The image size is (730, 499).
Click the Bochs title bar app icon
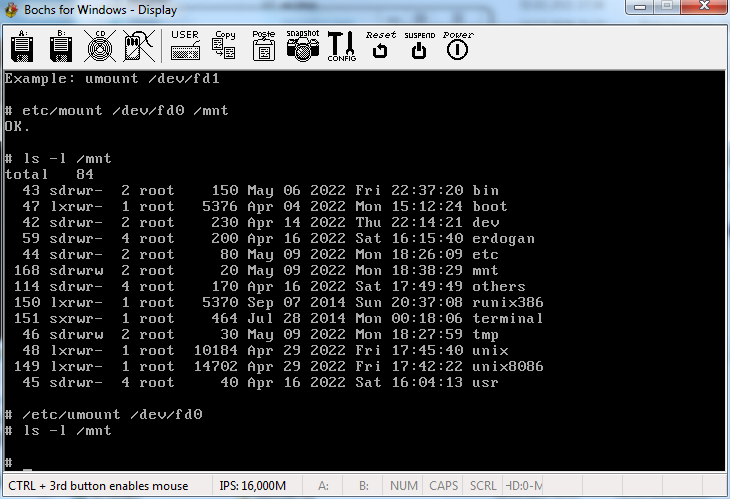pos(13,10)
